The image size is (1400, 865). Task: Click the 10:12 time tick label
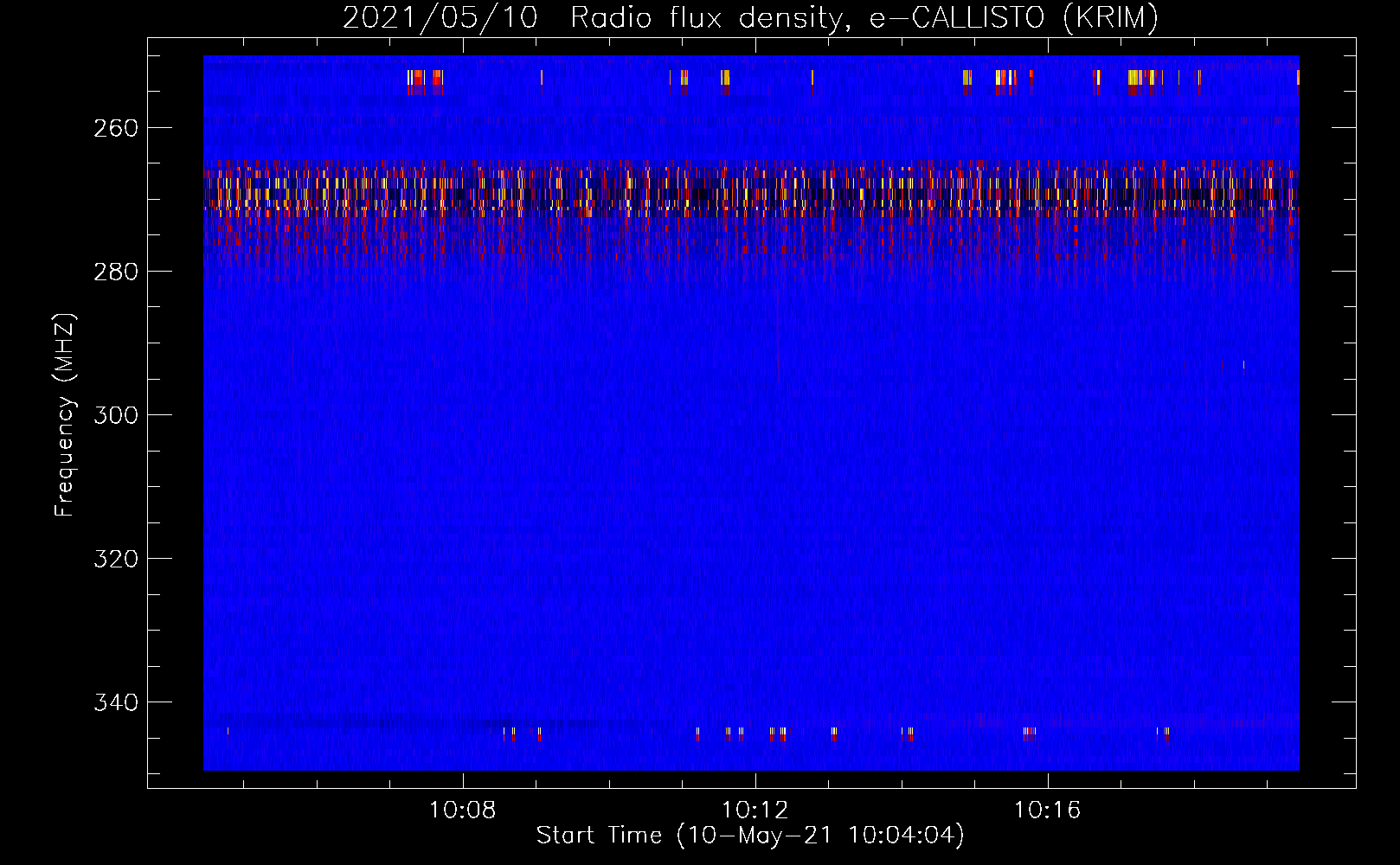coord(755,811)
